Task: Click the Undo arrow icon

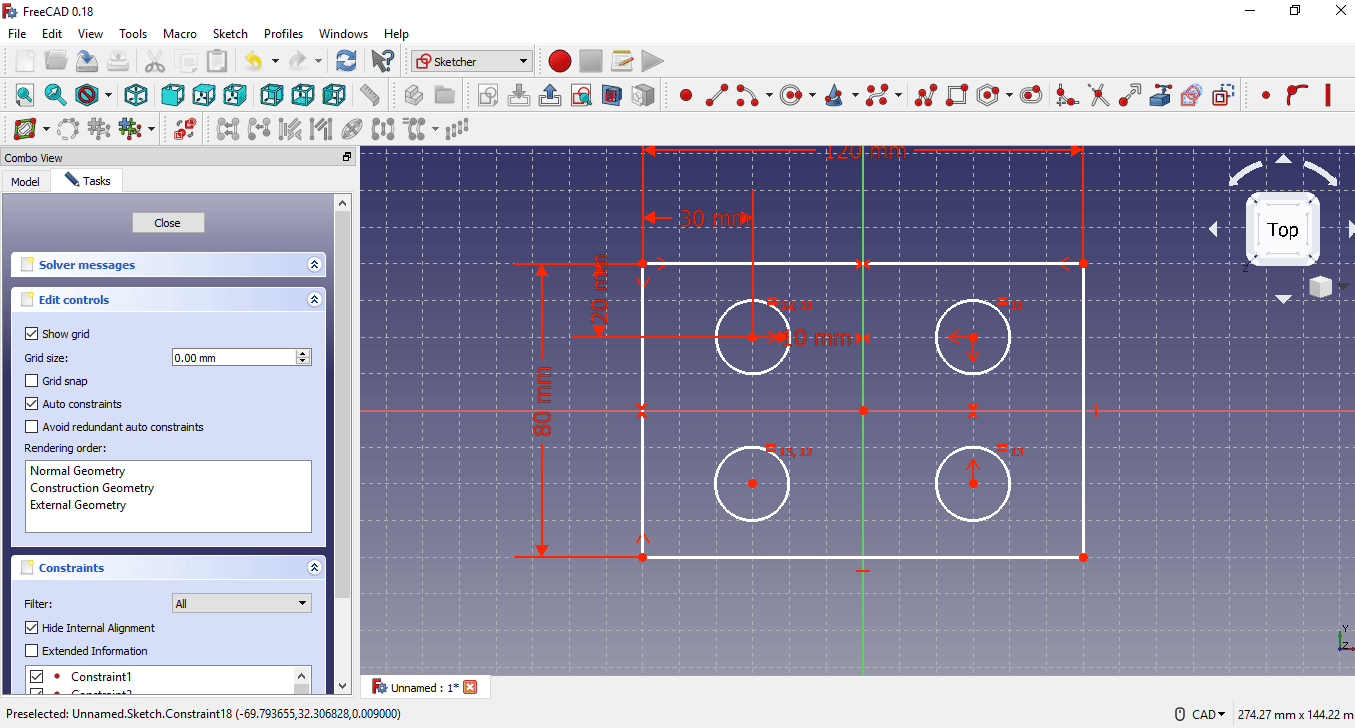Action: click(253, 61)
